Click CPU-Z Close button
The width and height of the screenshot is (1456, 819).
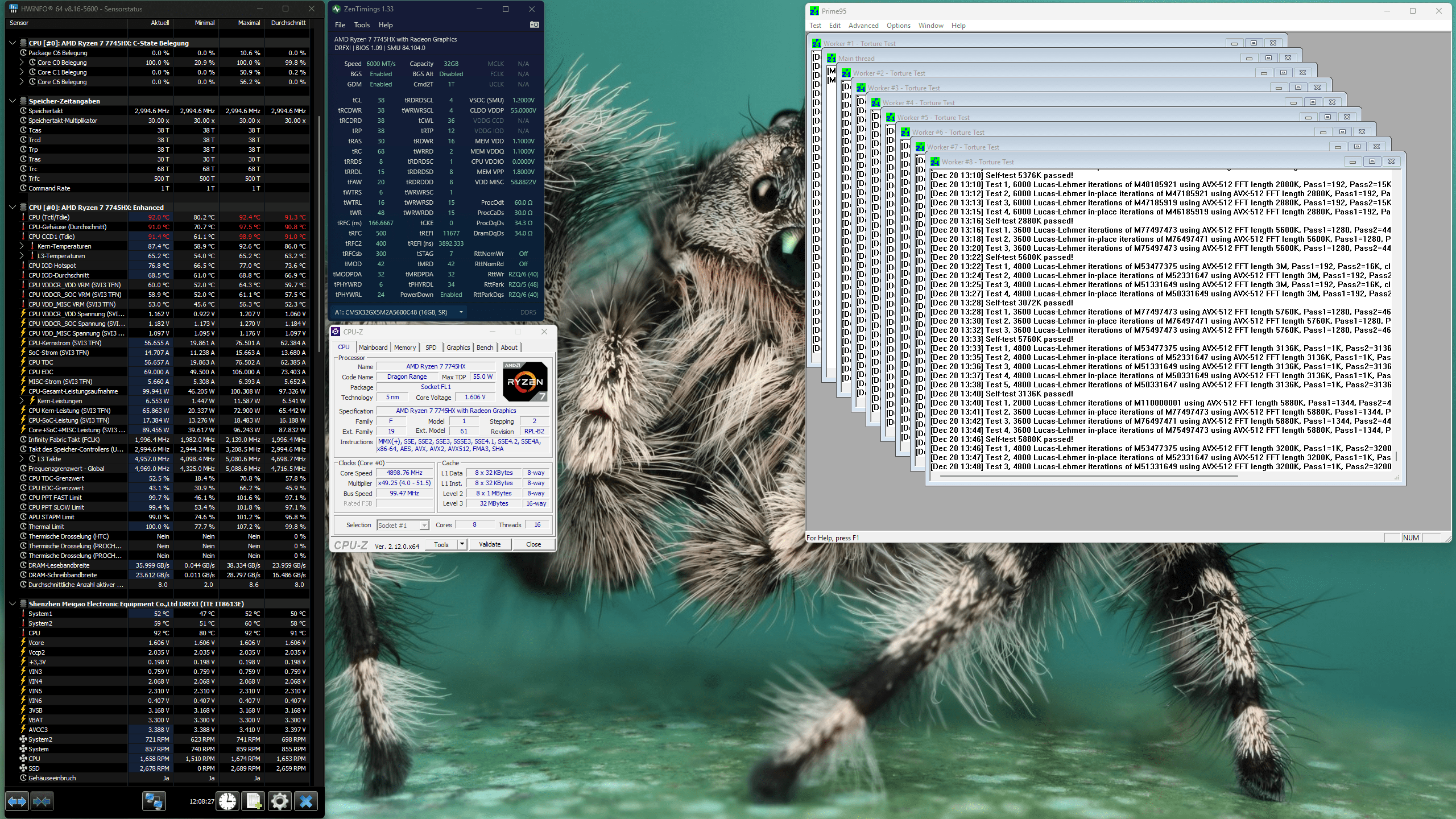[533, 544]
